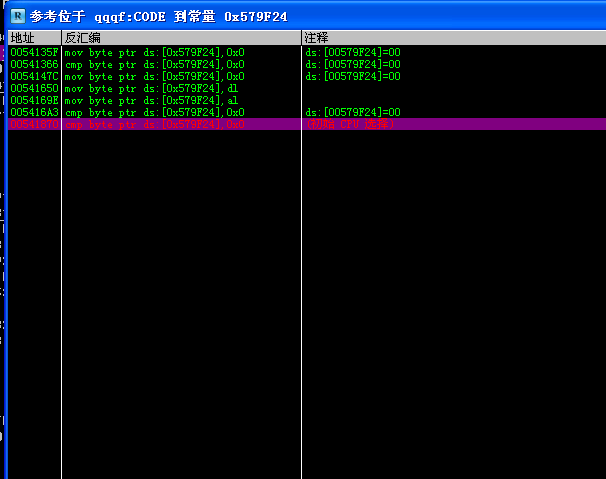
Task: Click the comment (初始 CPU 选择)
Action: pyautogui.click(x=350, y=124)
